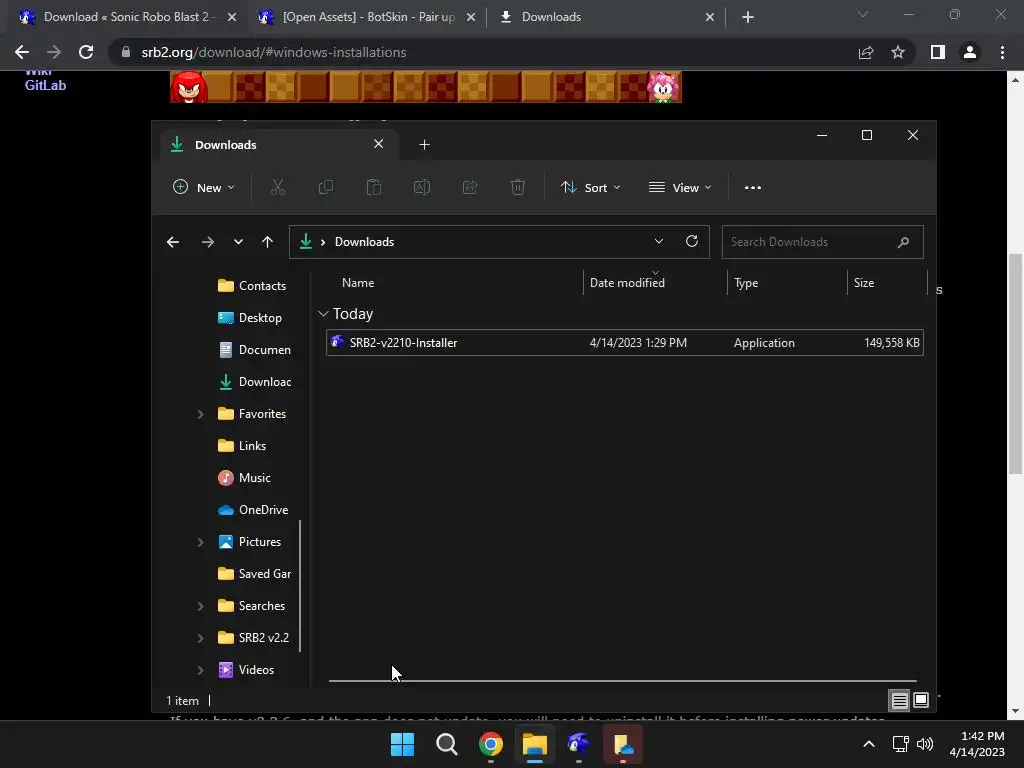Viewport: 1024px width, 768px height.
Task: Select SRB2-v2210-Installer file
Action: [624, 343]
